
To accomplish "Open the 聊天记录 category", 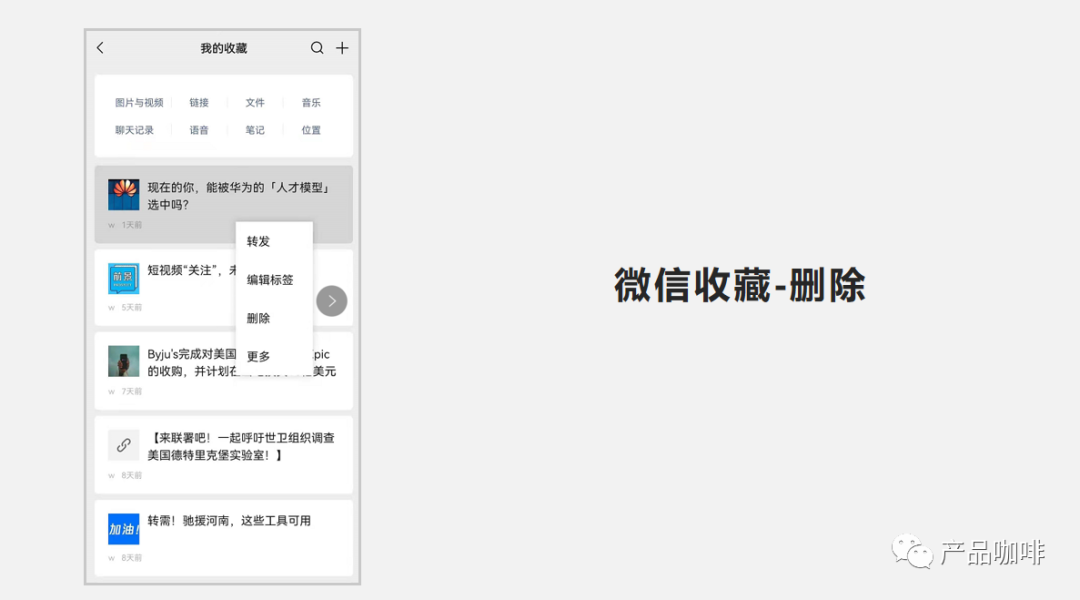I will pos(134,130).
